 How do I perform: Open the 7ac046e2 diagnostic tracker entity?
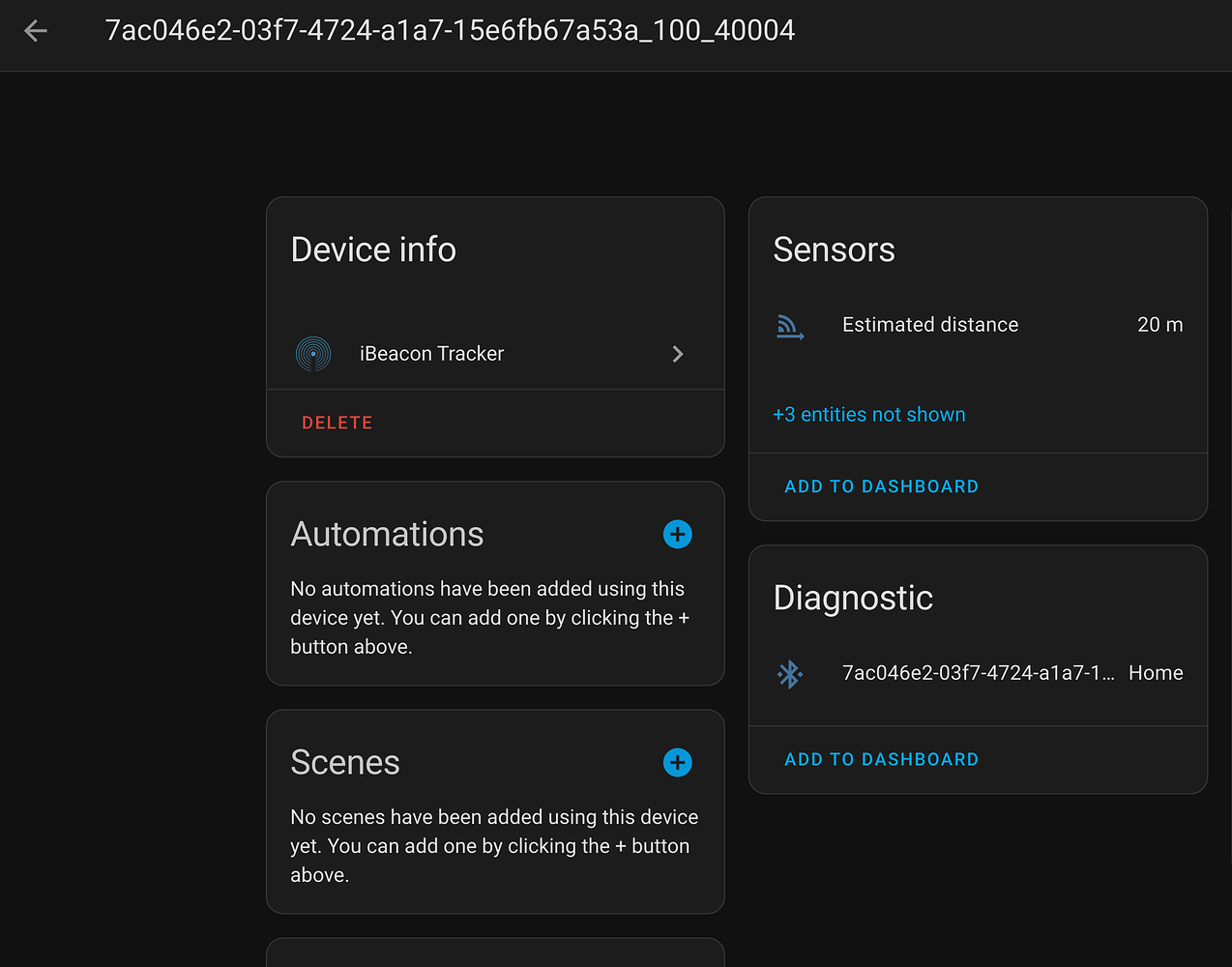tap(977, 673)
